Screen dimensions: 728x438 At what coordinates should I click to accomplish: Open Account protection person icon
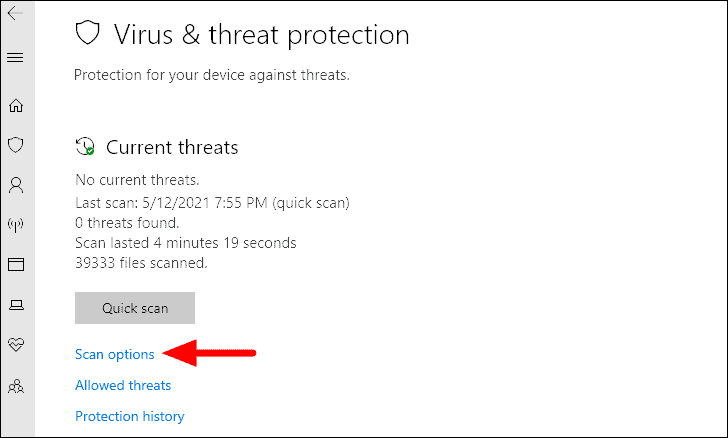(16, 185)
